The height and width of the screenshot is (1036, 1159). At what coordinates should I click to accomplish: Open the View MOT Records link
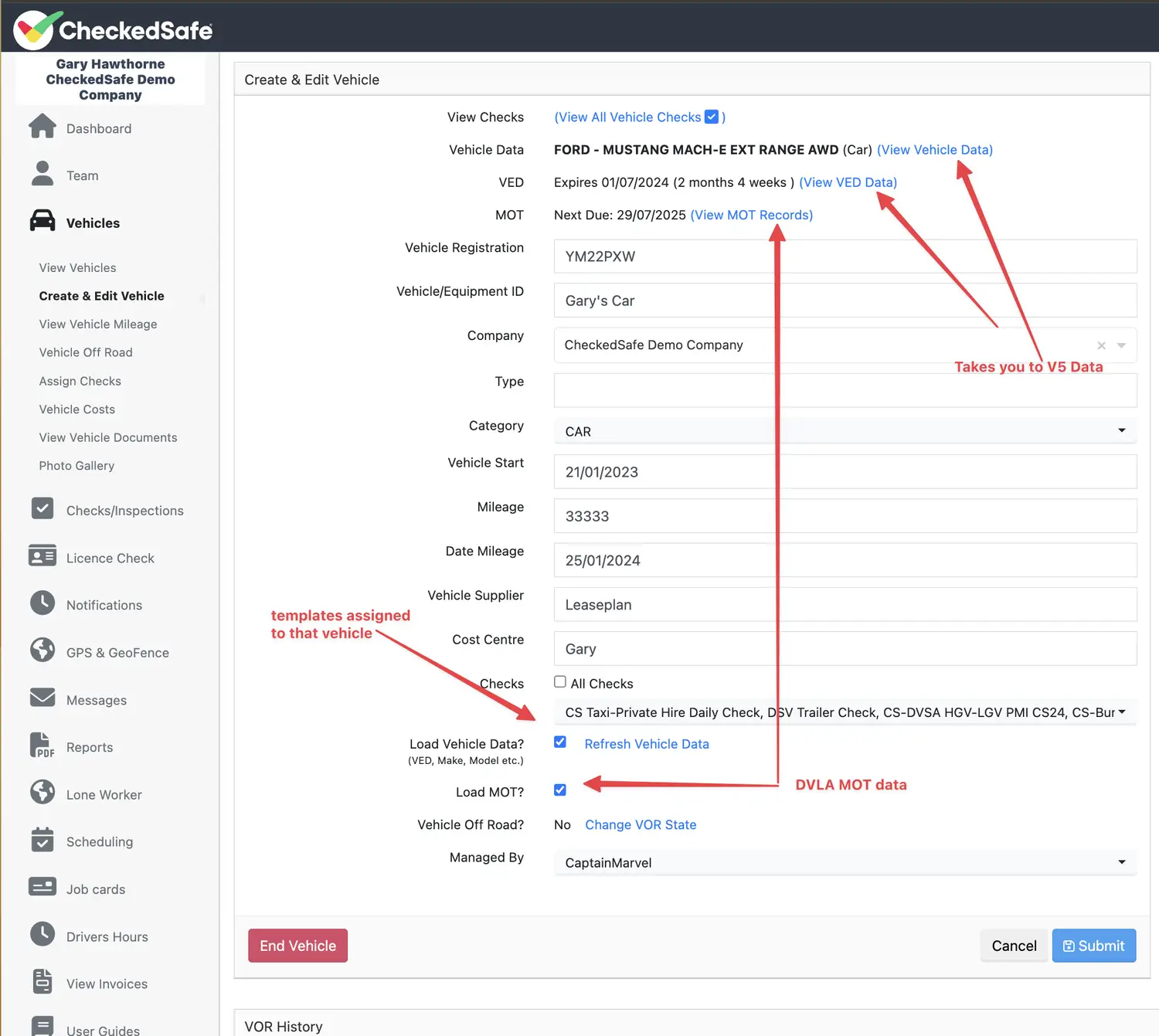(751, 215)
